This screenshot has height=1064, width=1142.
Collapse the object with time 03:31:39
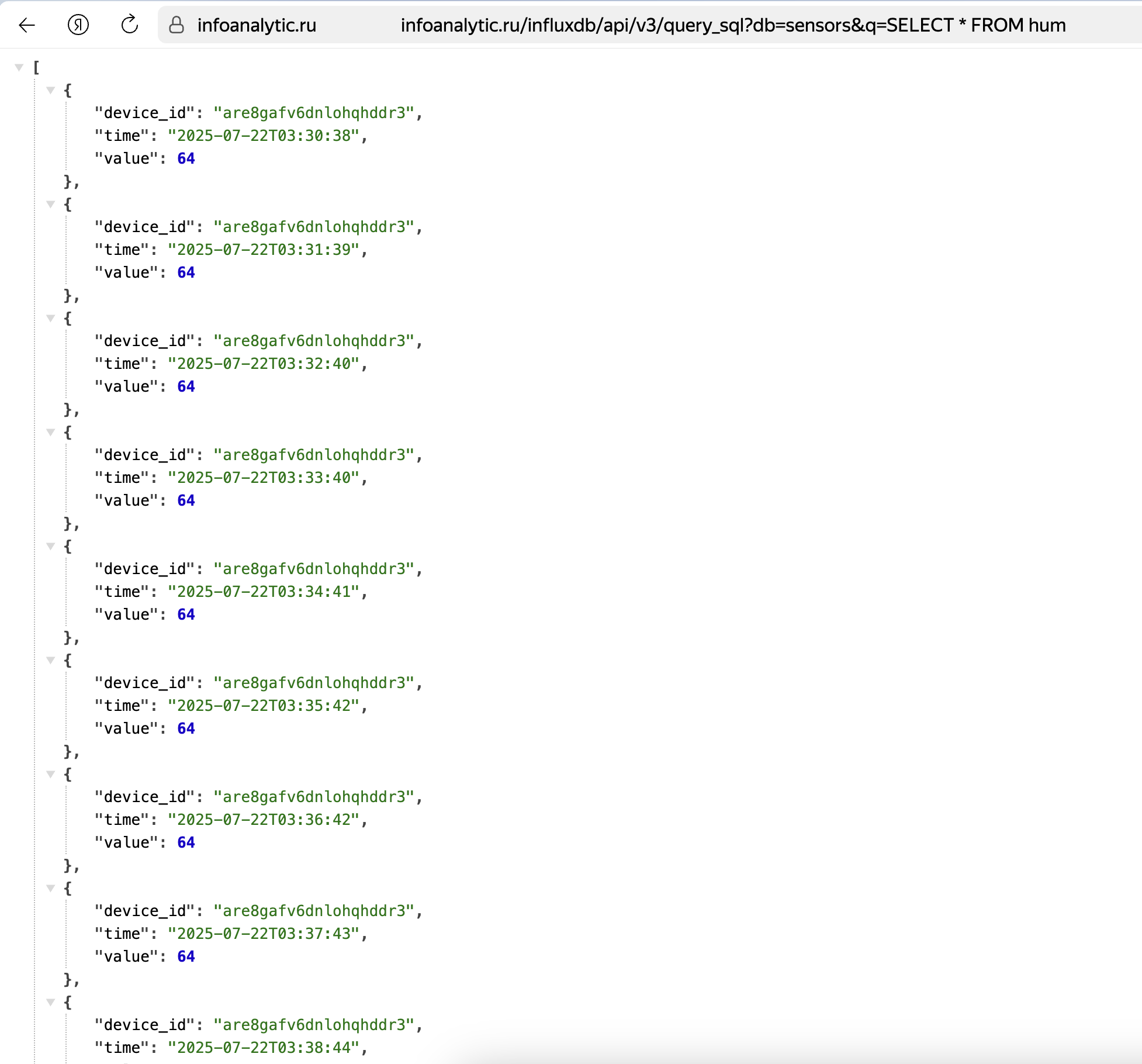51,204
